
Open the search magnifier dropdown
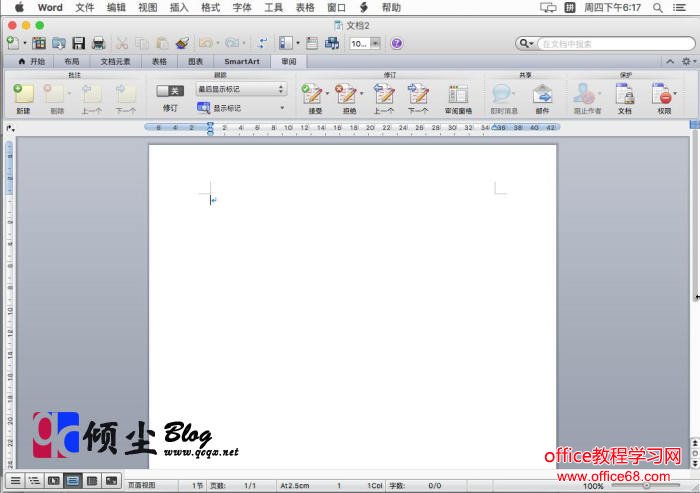[x=526, y=43]
